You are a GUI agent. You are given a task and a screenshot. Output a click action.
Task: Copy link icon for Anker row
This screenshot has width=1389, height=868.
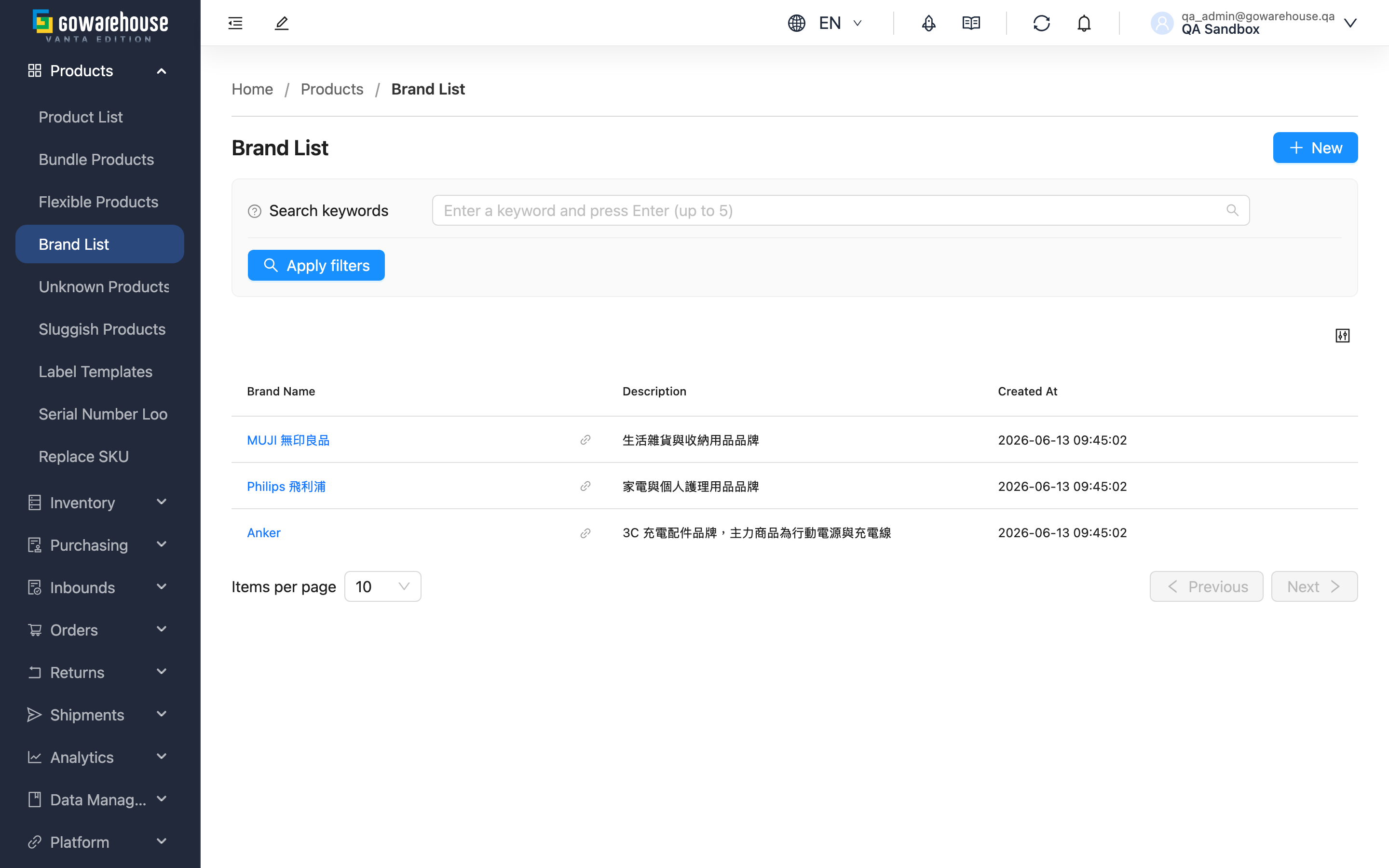(x=585, y=533)
